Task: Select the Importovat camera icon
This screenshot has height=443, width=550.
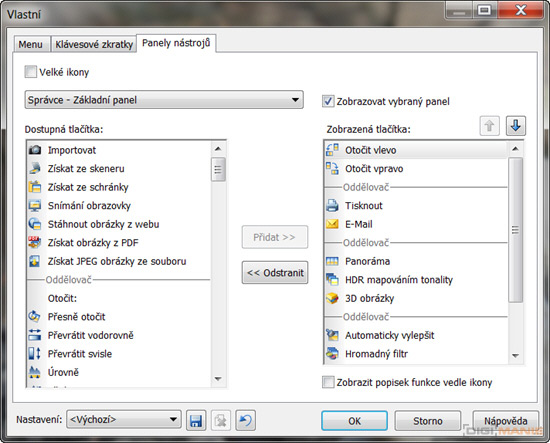Action: pyautogui.click(x=34, y=150)
